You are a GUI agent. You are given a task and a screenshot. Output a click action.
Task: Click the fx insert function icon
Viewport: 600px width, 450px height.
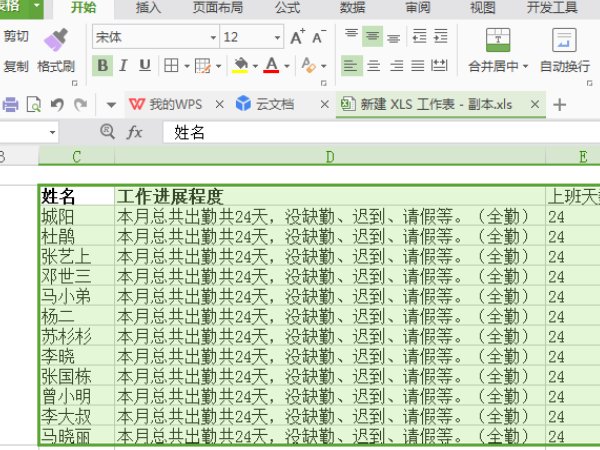coord(134,132)
